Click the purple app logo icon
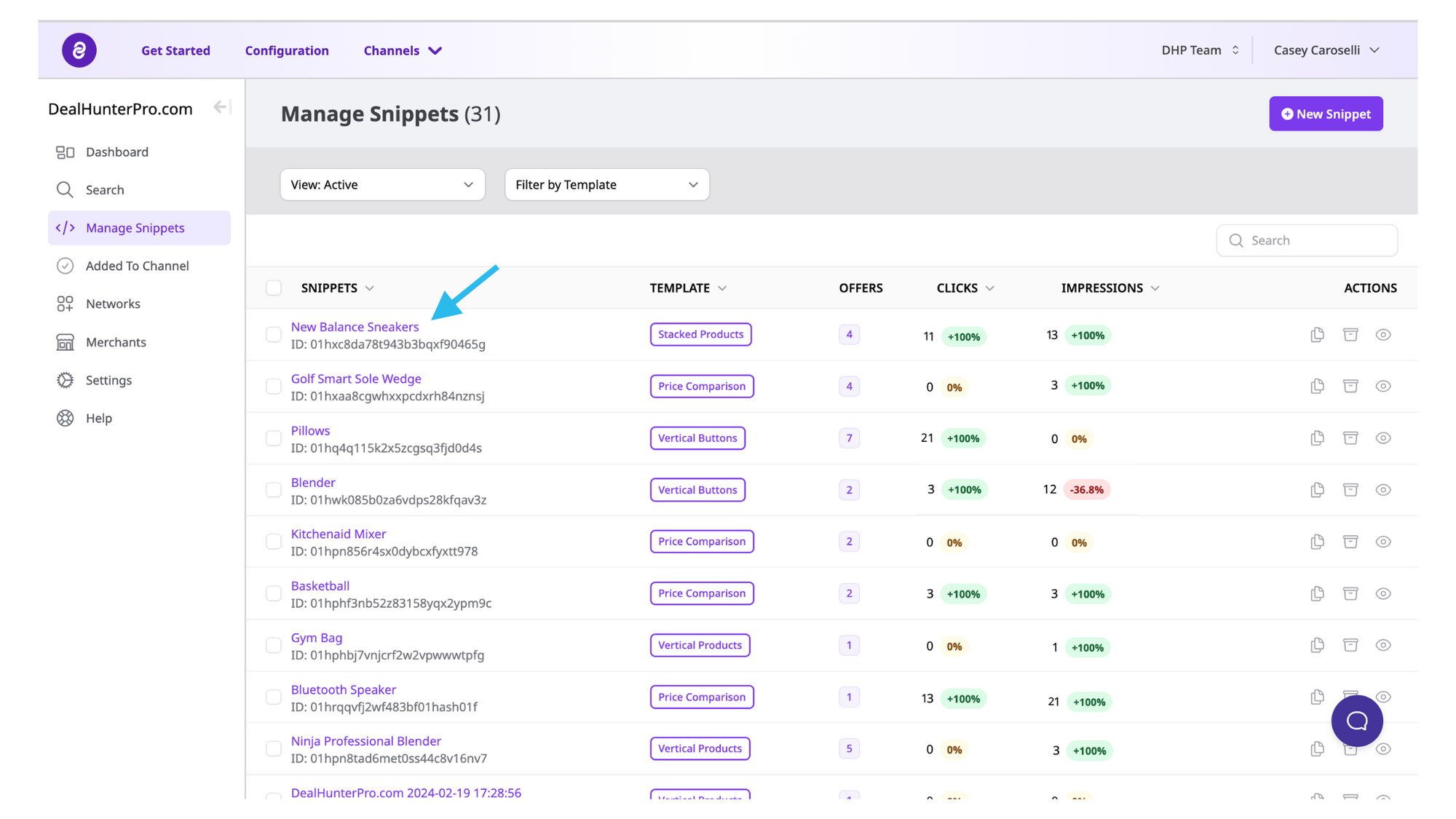Viewport: 1456px width, 819px height. [79, 50]
